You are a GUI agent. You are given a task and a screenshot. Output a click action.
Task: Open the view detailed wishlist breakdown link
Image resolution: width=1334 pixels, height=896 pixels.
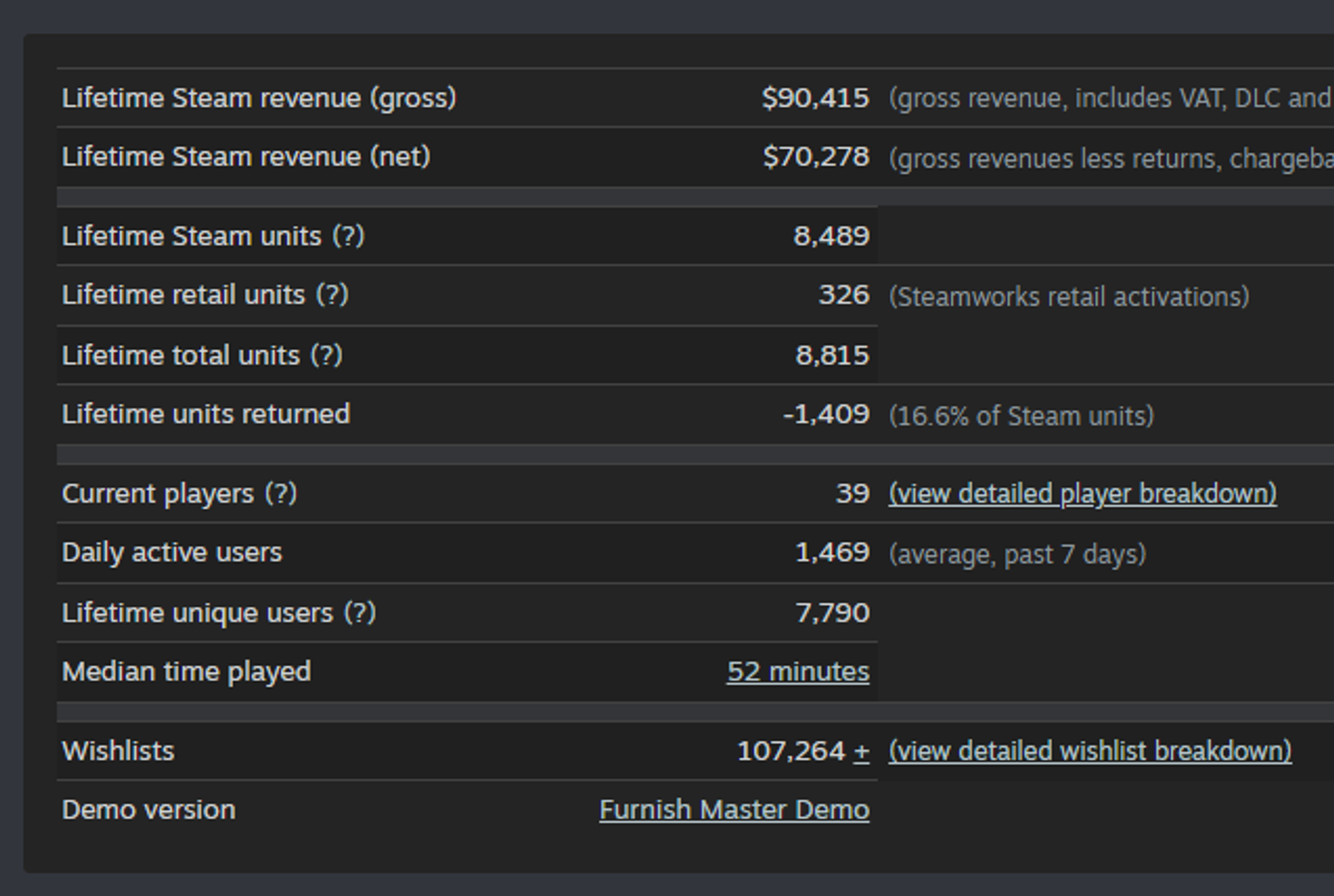click(x=1089, y=751)
